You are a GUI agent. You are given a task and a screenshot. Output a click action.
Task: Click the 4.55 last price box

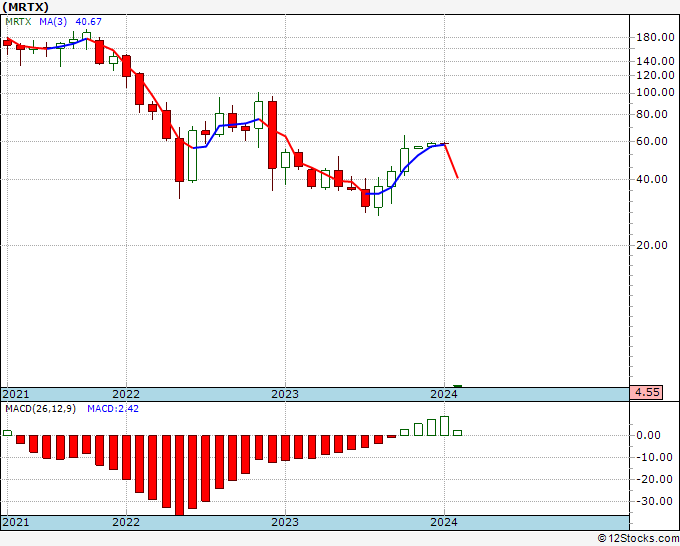coord(647,392)
